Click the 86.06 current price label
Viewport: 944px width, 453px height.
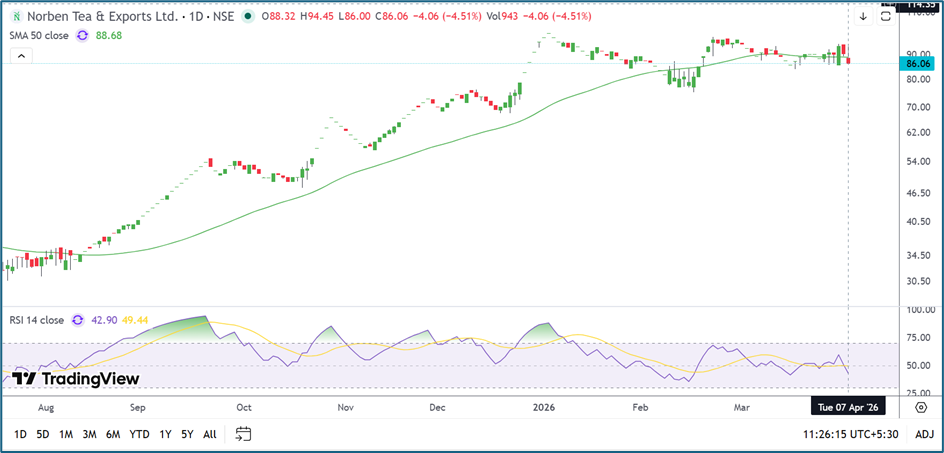[x=918, y=63]
